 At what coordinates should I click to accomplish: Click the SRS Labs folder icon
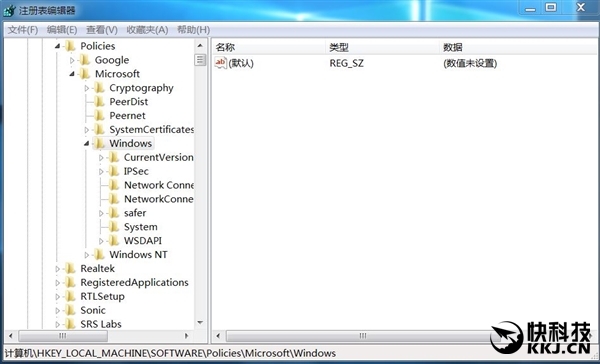[70, 324]
